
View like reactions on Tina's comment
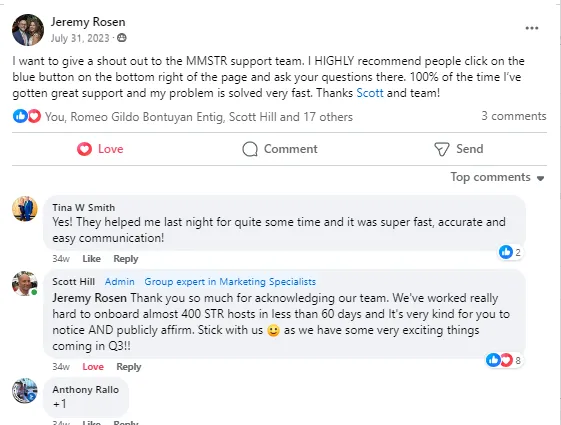point(510,252)
